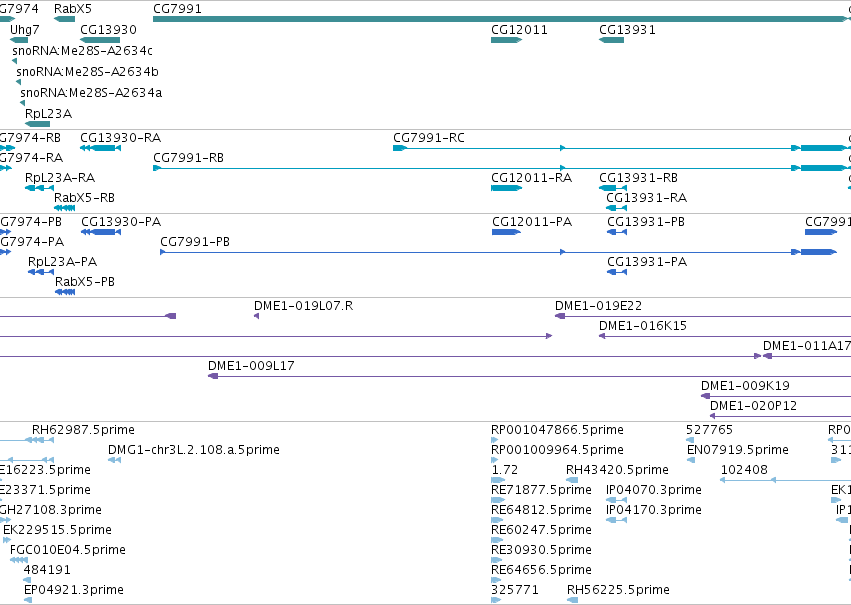Click the RE60247.5prime label
This screenshot has width=851, height=605.
point(542,530)
